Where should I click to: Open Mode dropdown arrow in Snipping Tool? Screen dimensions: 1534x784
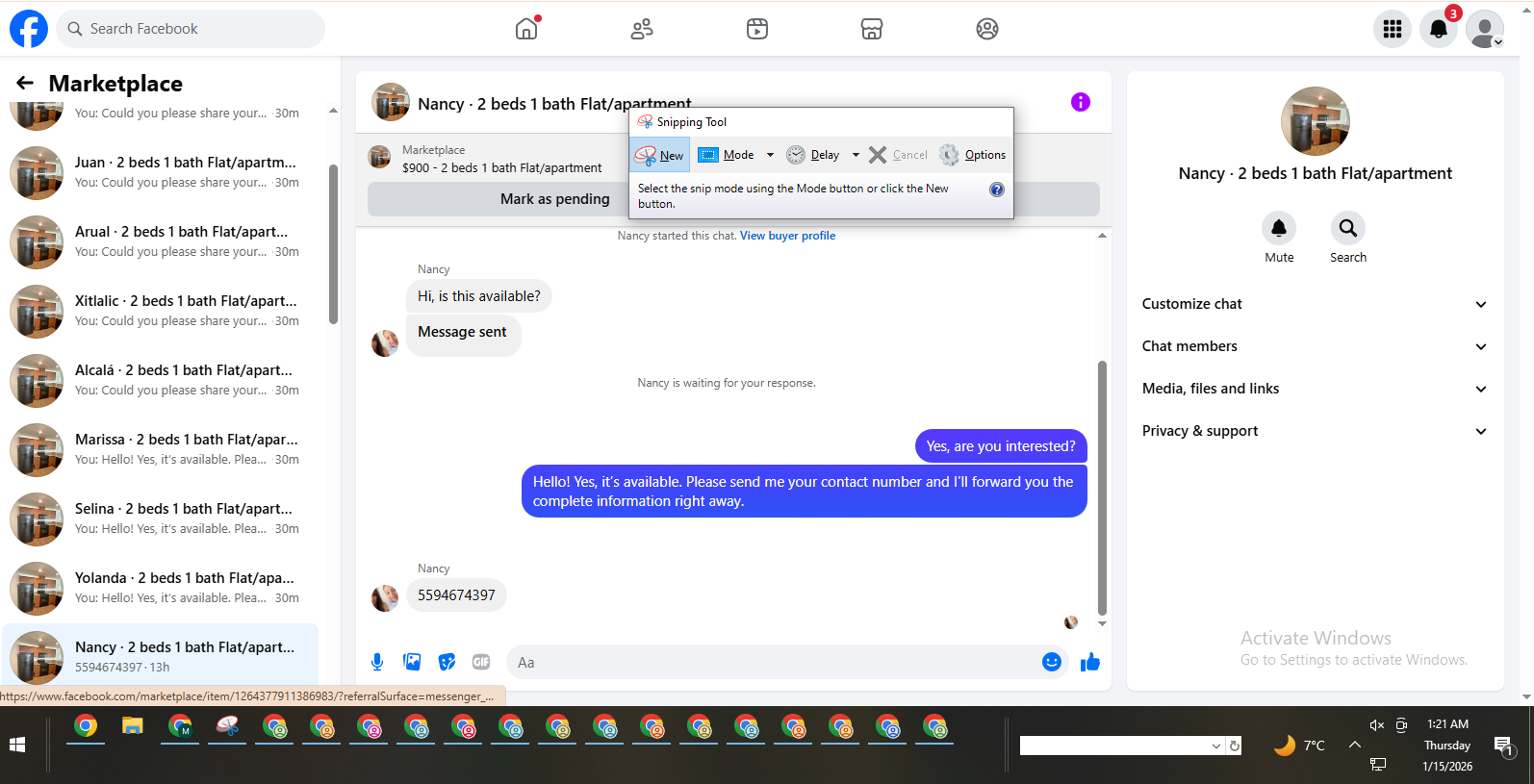(x=770, y=155)
